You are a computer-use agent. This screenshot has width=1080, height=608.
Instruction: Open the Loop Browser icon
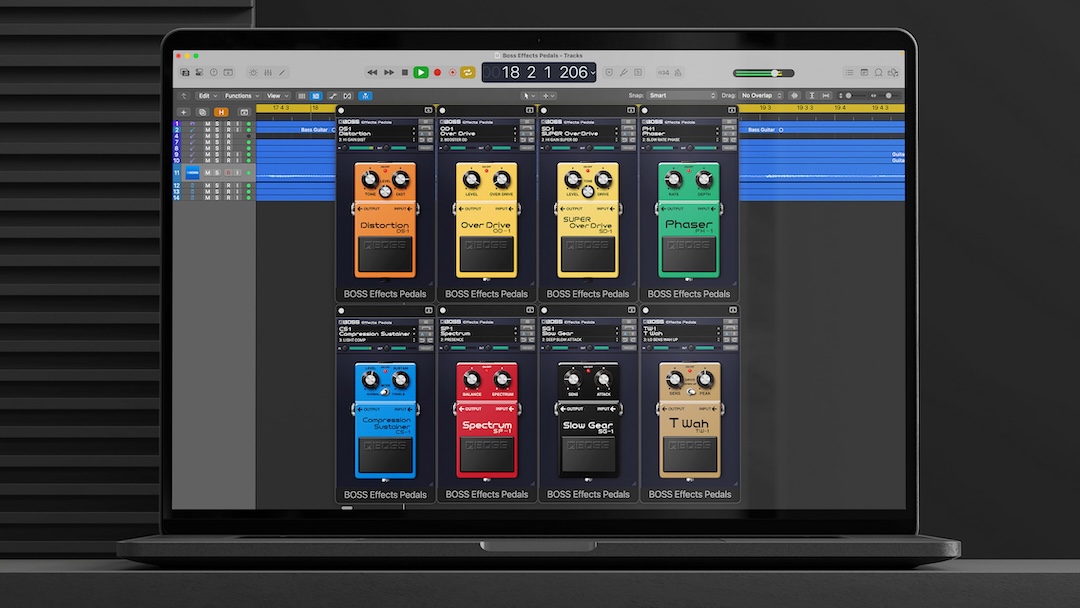(878, 72)
